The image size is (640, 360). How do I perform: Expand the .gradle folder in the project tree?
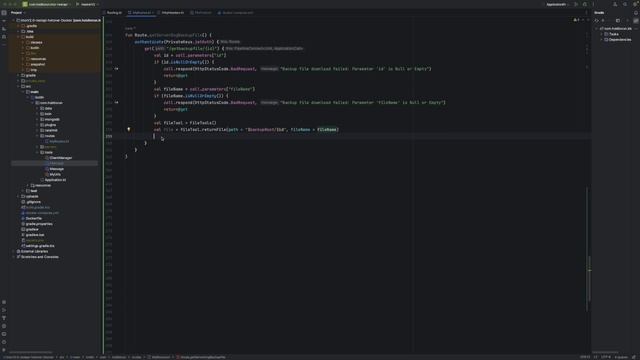point(18,26)
